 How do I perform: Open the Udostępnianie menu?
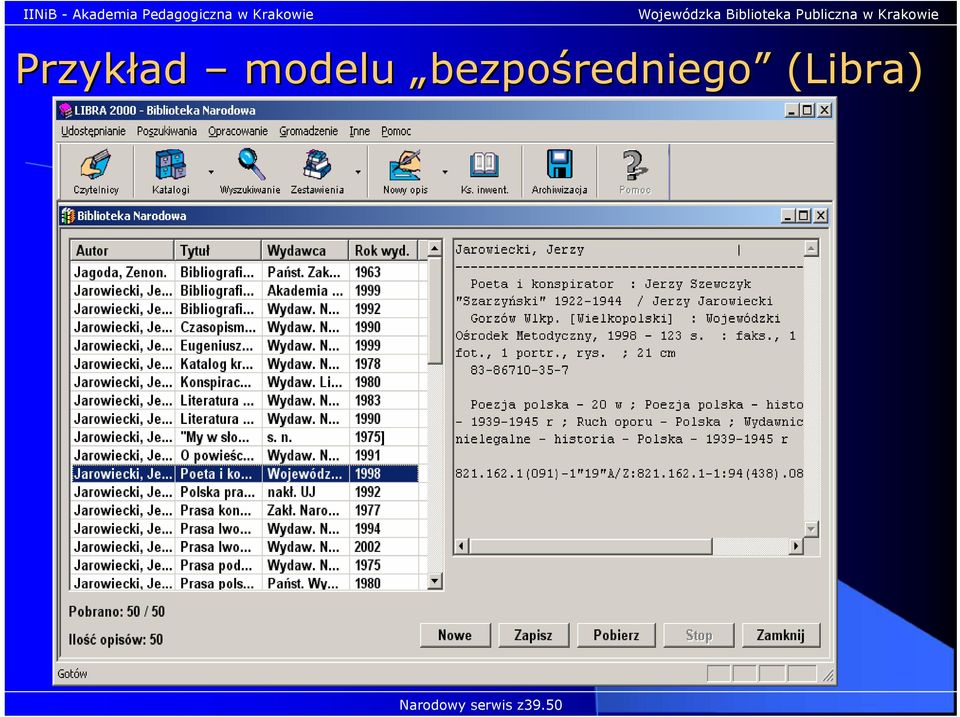point(93,131)
